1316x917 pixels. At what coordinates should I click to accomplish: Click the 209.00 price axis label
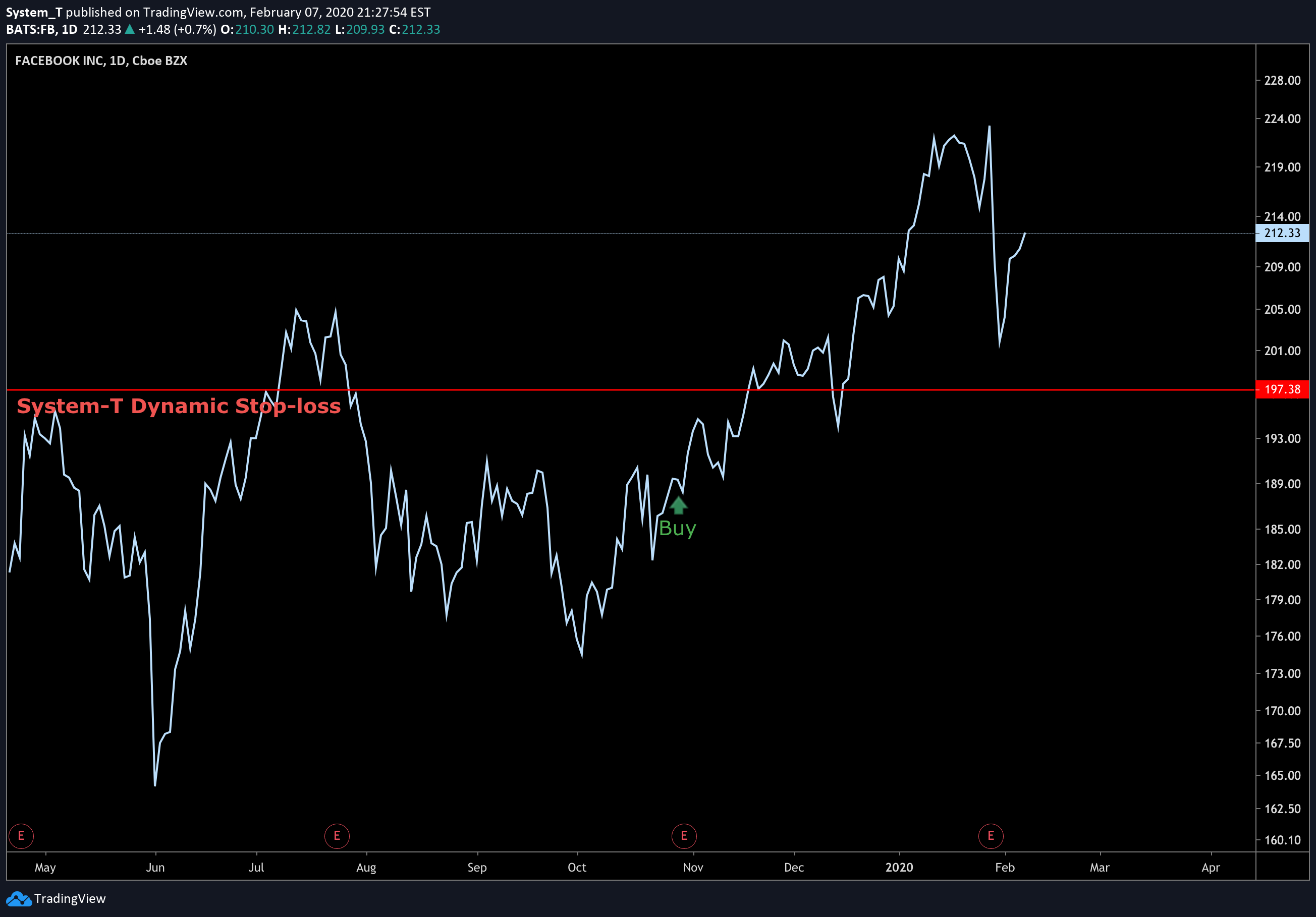coord(1283,267)
